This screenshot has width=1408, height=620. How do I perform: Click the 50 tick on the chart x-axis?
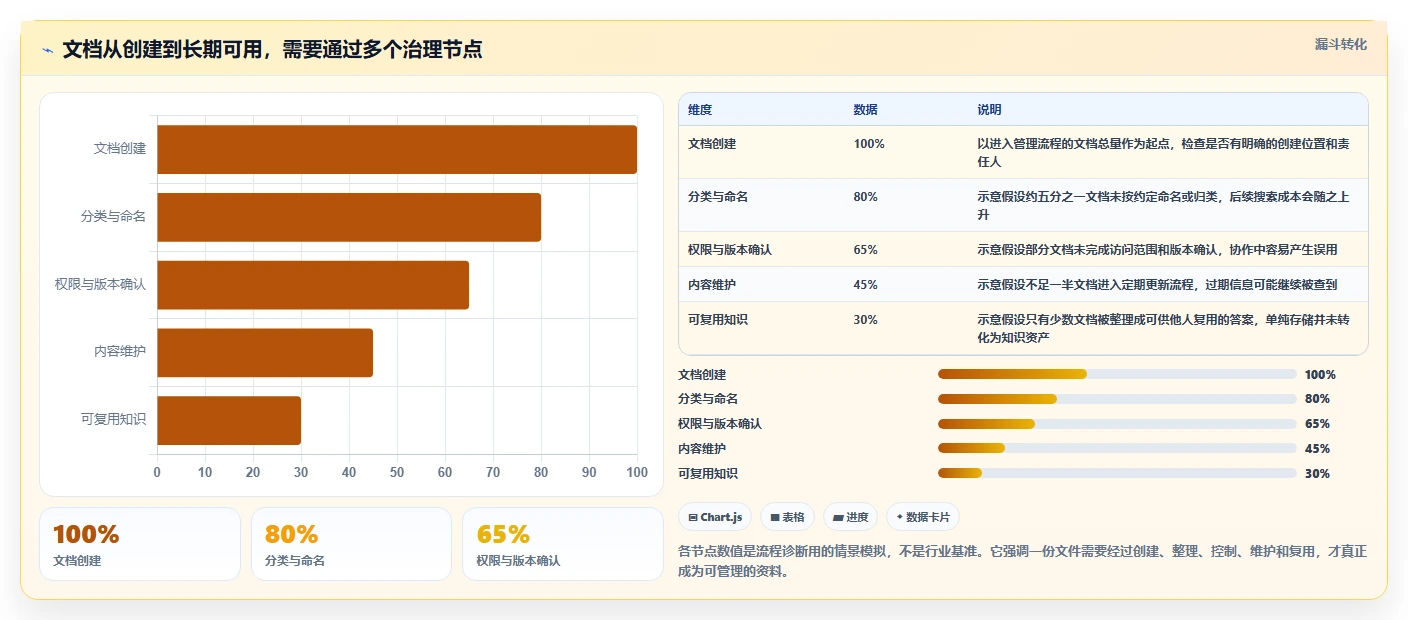(x=397, y=472)
